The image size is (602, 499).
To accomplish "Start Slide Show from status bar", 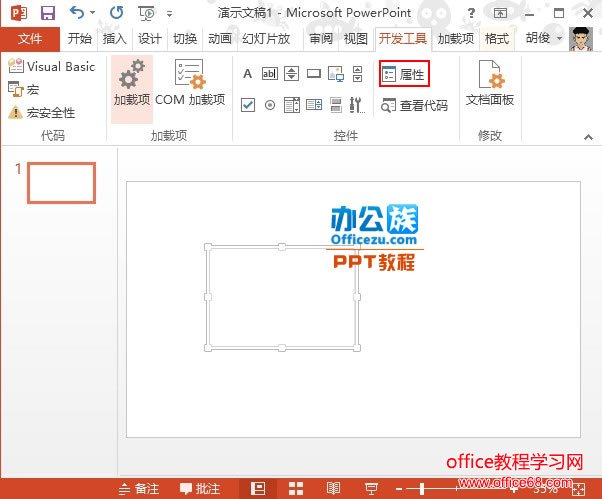I will [371, 489].
